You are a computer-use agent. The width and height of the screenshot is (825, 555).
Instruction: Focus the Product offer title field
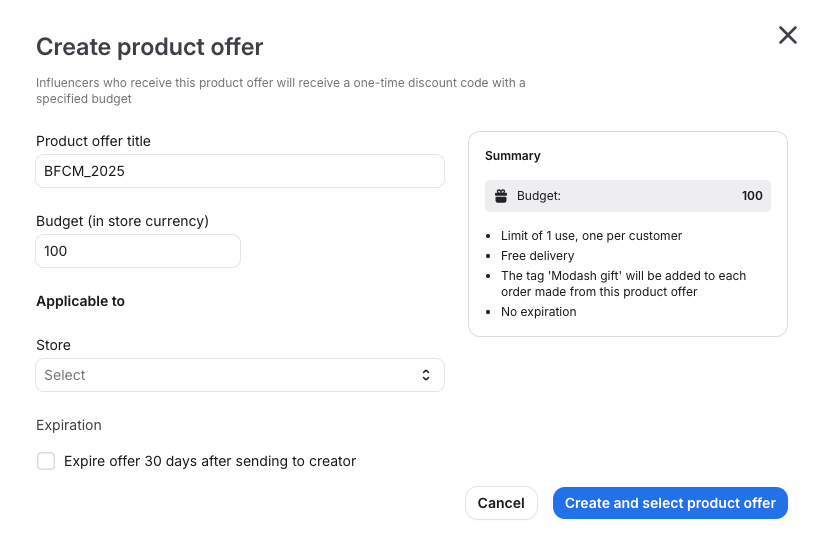[x=240, y=171]
